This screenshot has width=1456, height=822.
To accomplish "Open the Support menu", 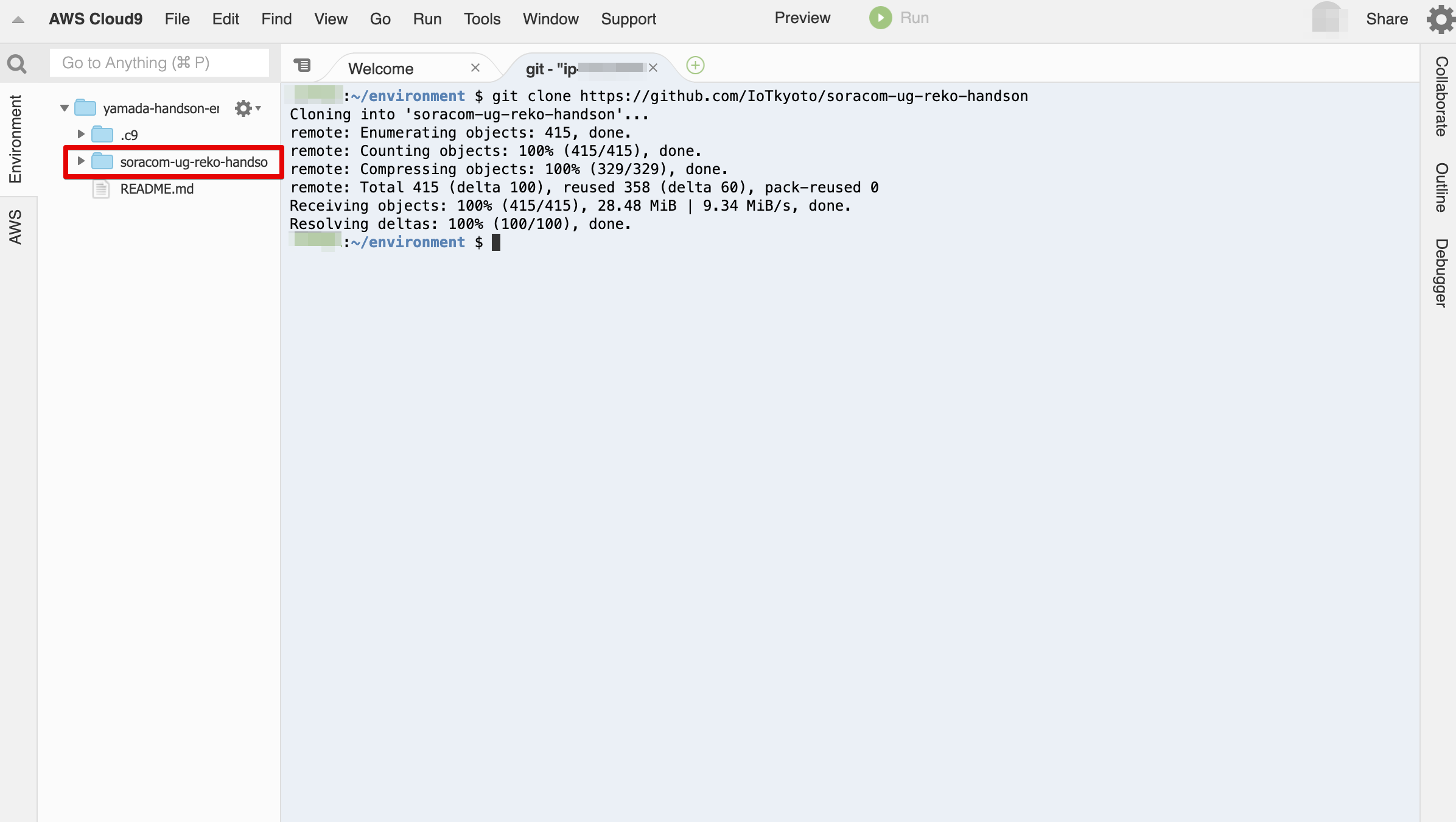I will (628, 19).
